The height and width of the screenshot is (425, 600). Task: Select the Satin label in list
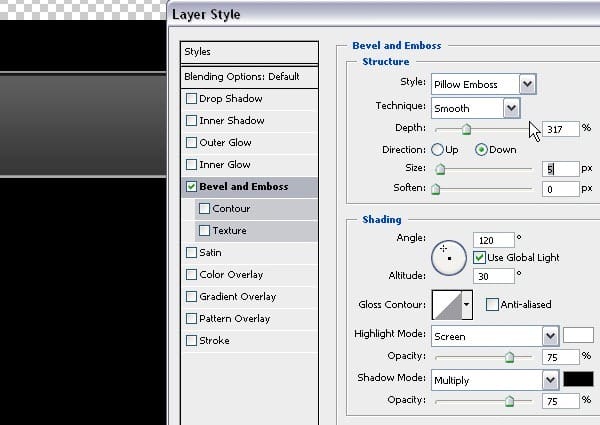pyautogui.click(x=210, y=253)
